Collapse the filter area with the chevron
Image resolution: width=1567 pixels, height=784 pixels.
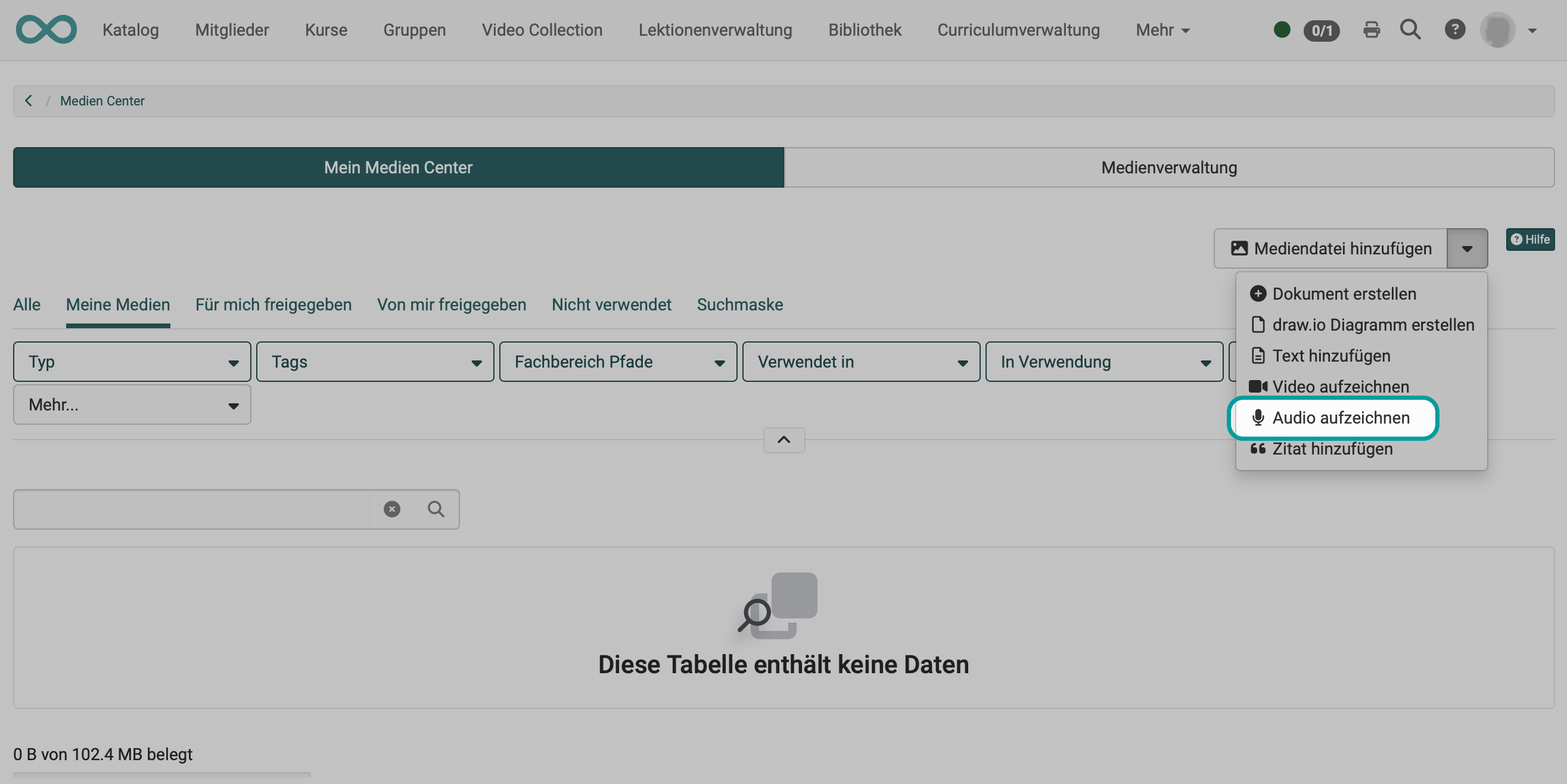(783, 440)
